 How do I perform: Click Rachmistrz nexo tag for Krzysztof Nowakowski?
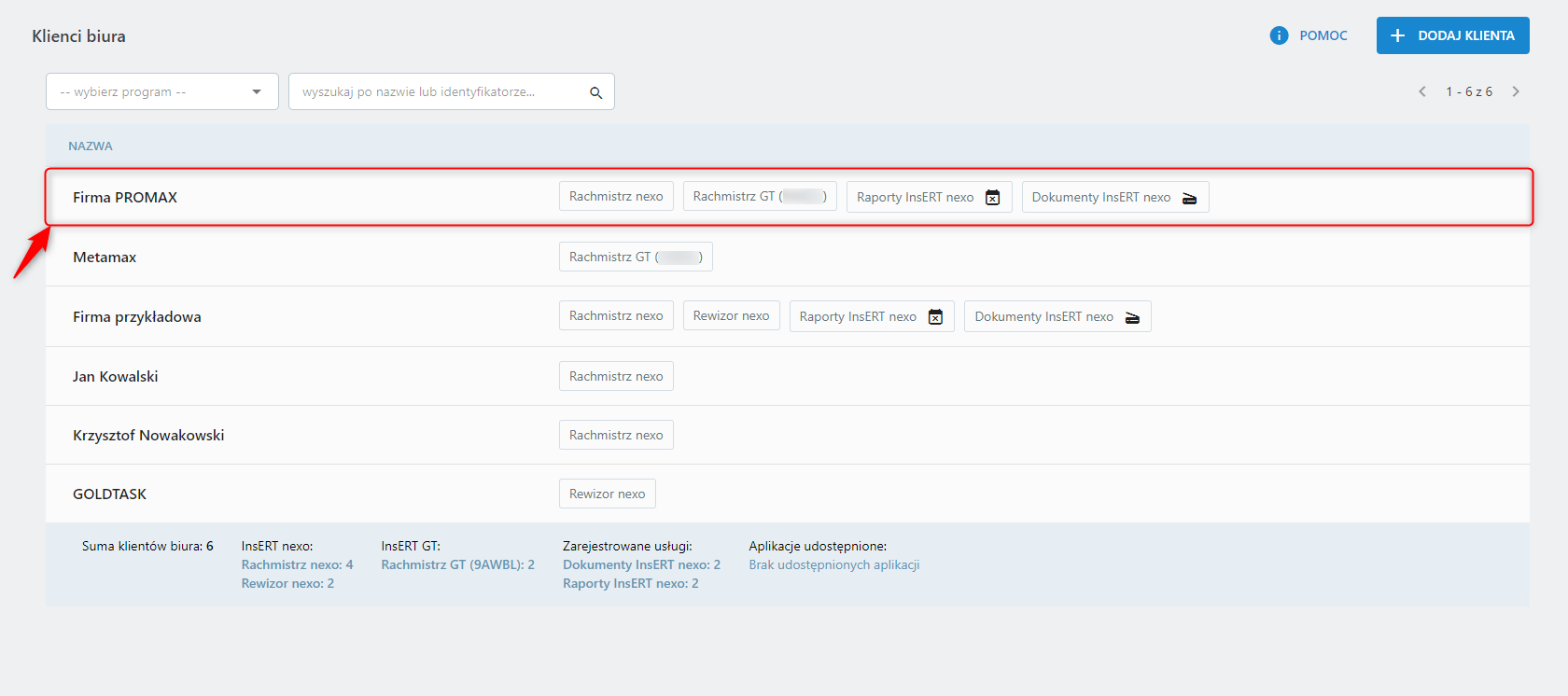pyautogui.click(x=616, y=435)
